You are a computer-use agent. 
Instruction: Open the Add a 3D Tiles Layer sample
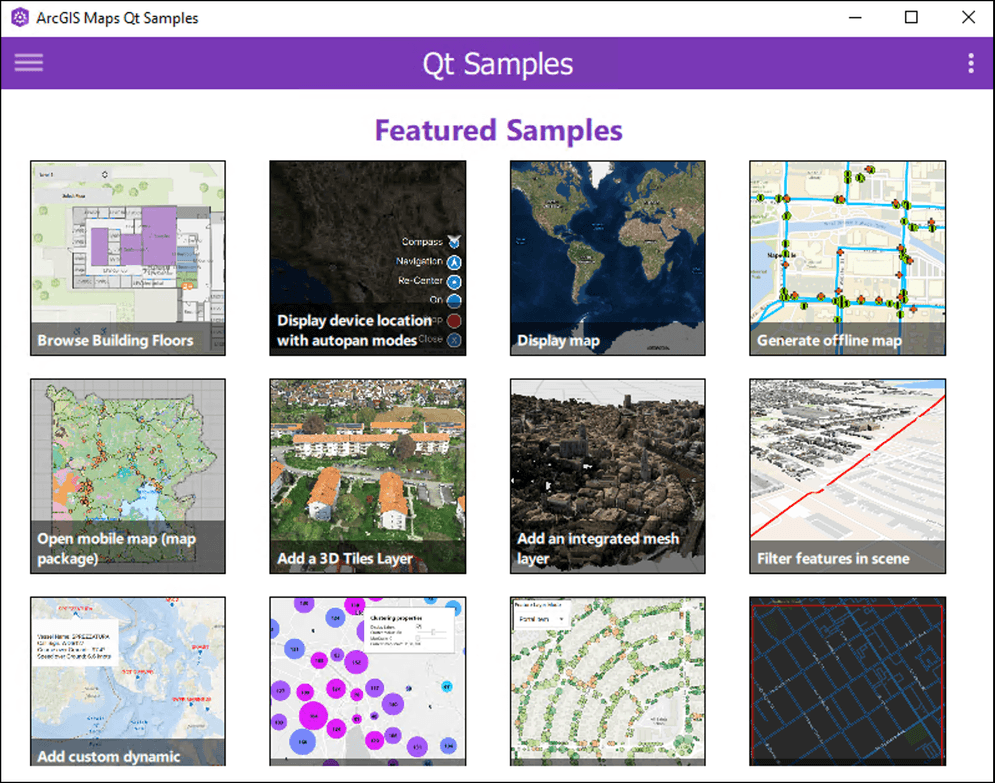point(367,477)
